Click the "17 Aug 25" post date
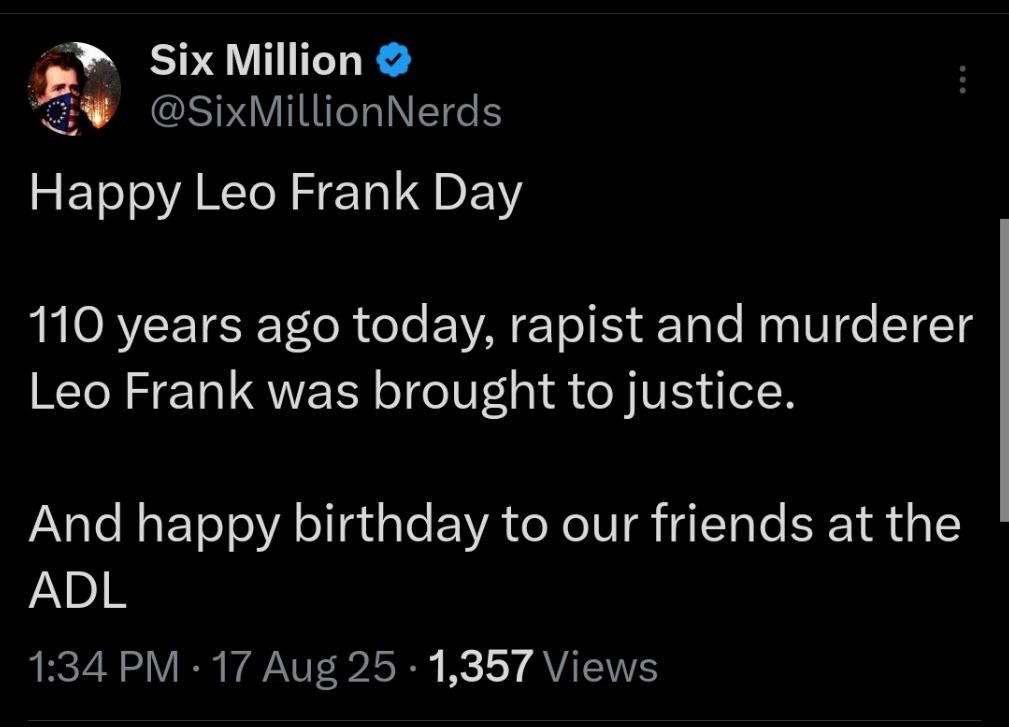The image size is (1009, 727). [305, 666]
